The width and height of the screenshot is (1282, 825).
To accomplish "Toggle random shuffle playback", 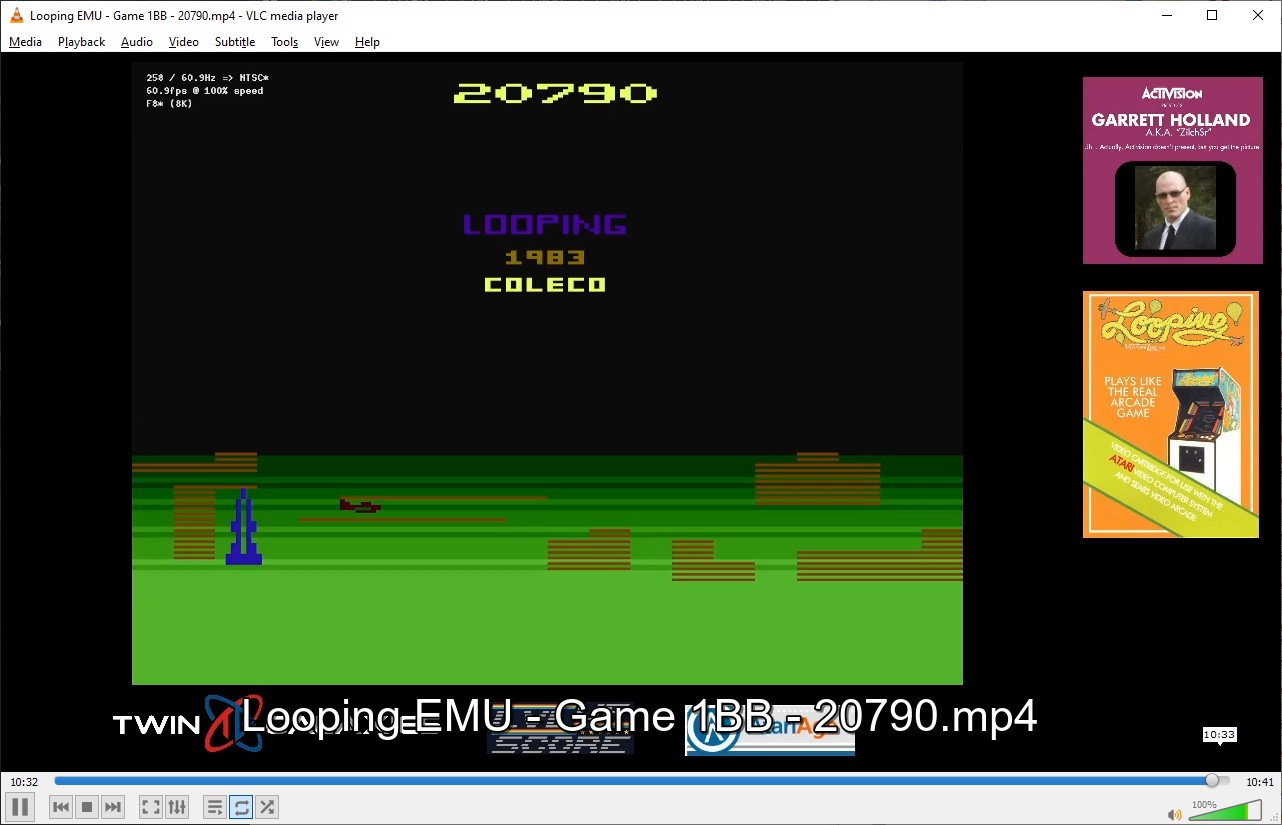I will point(267,807).
